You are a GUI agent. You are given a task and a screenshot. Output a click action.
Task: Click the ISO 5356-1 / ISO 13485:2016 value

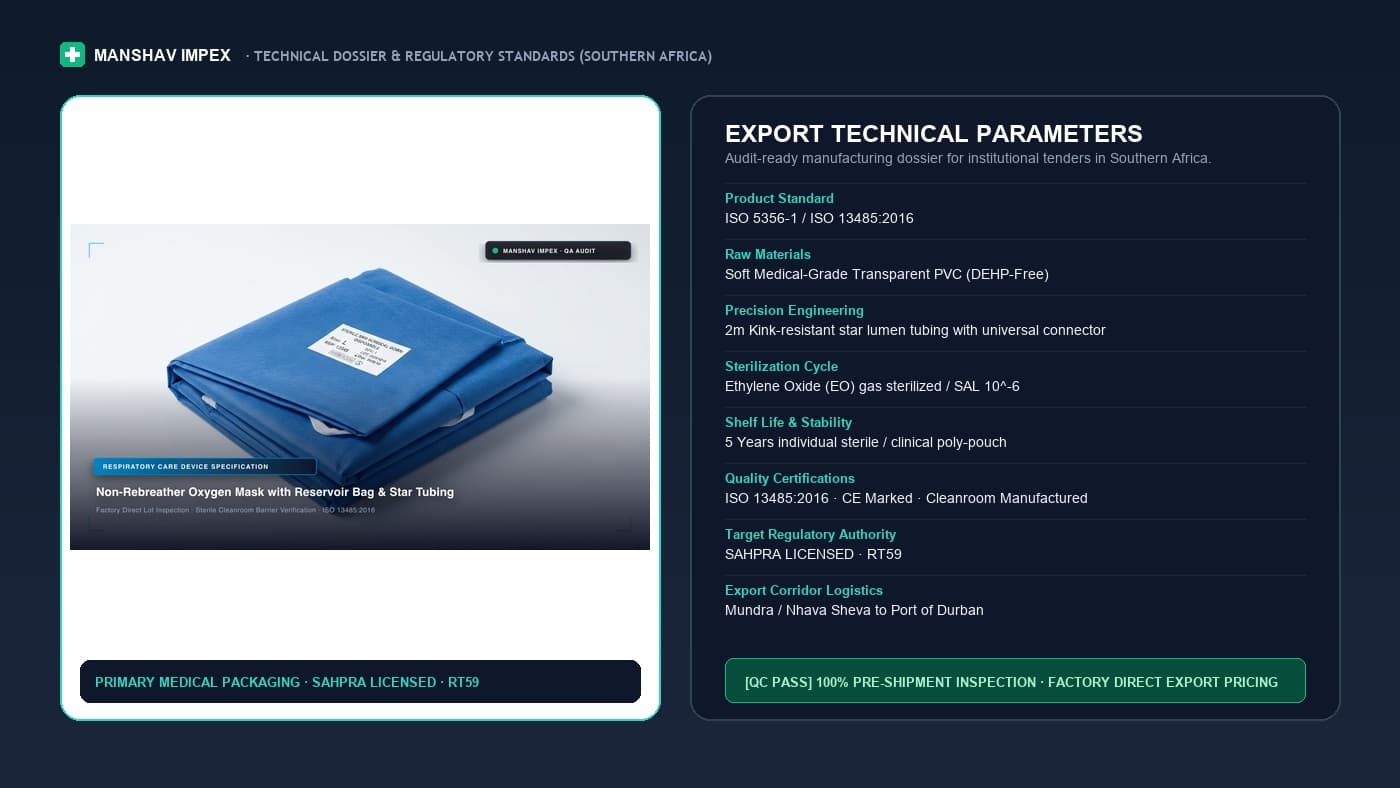point(819,218)
